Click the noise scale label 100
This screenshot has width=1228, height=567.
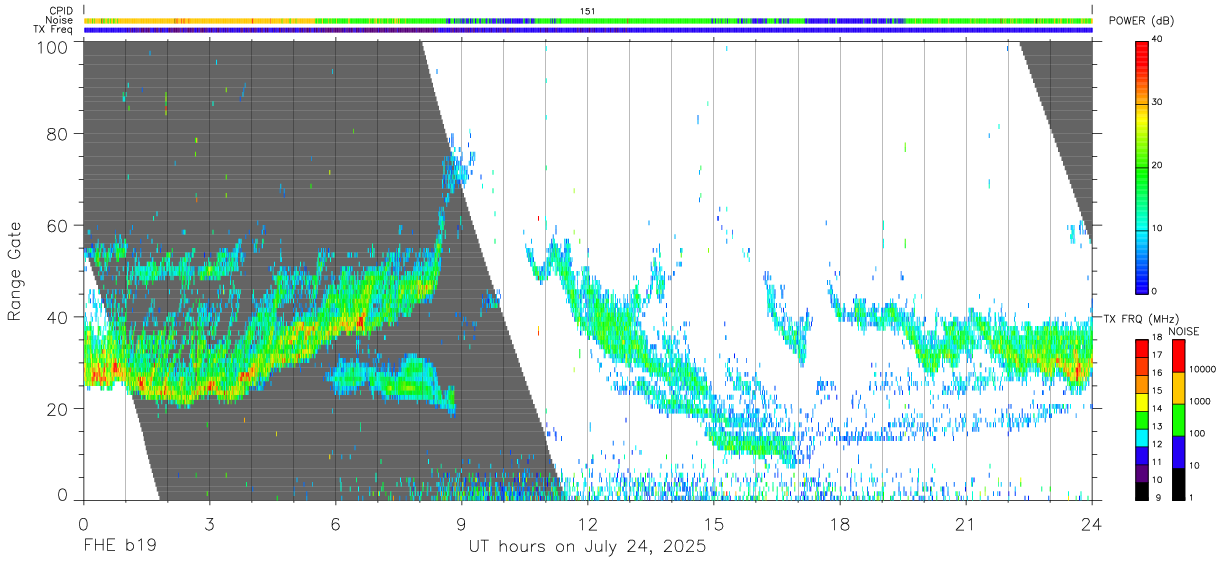[x=1196, y=433]
